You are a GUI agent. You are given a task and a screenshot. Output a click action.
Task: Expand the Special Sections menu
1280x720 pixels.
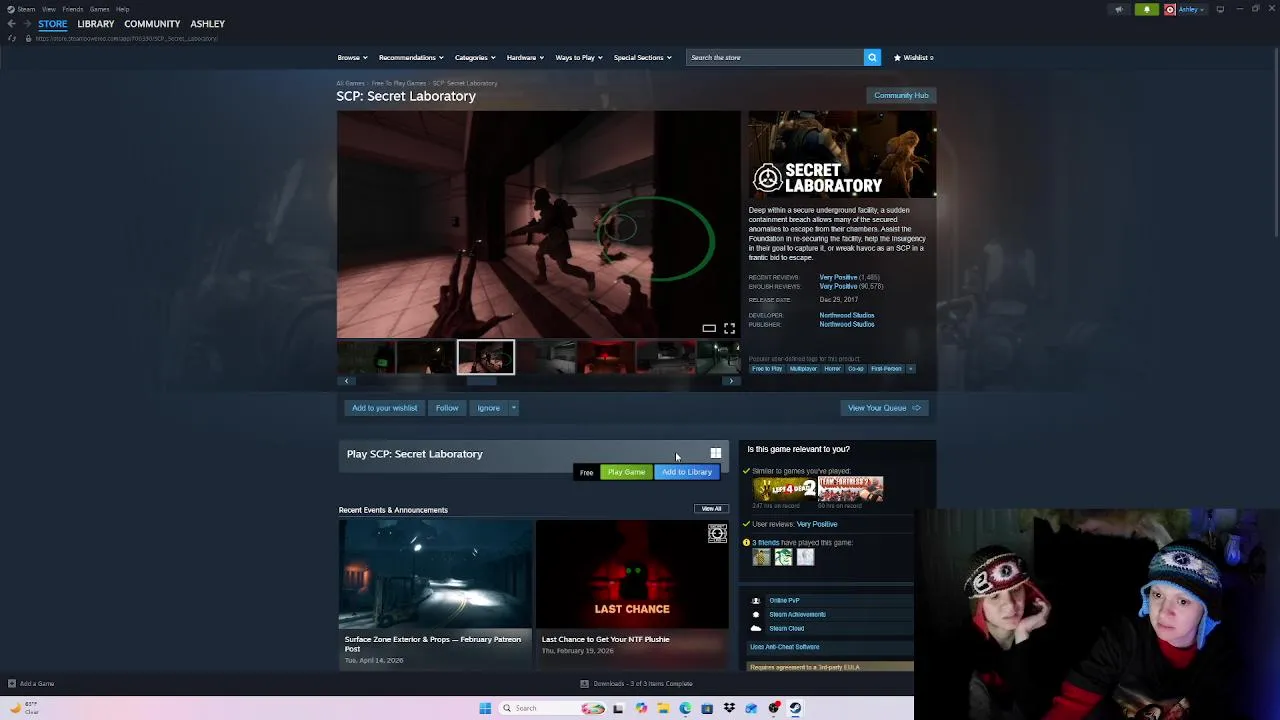(x=642, y=57)
